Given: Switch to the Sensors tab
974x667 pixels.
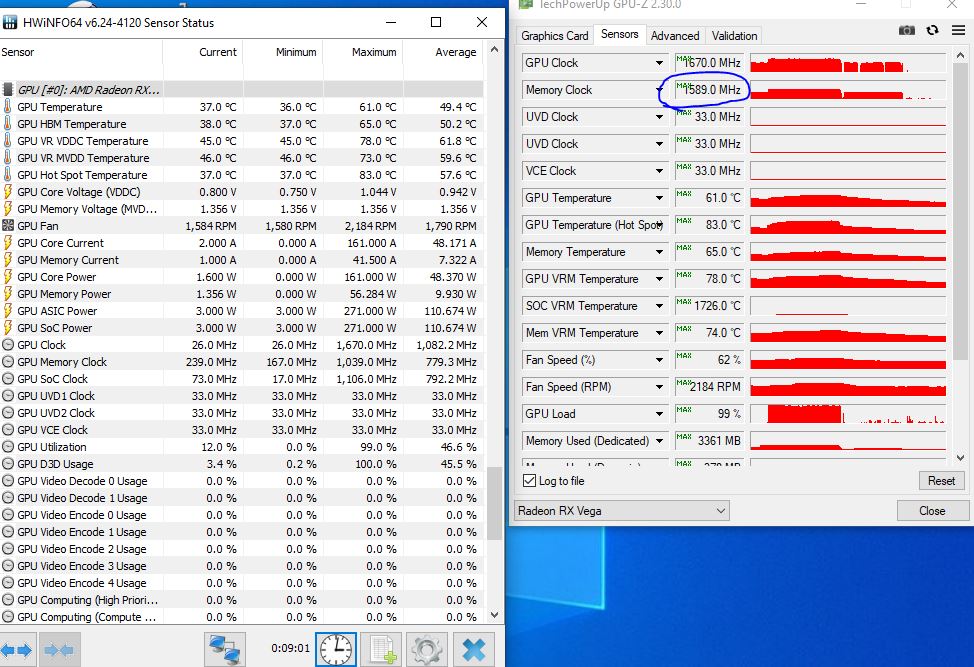Looking at the screenshot, I should coord(619,34).
